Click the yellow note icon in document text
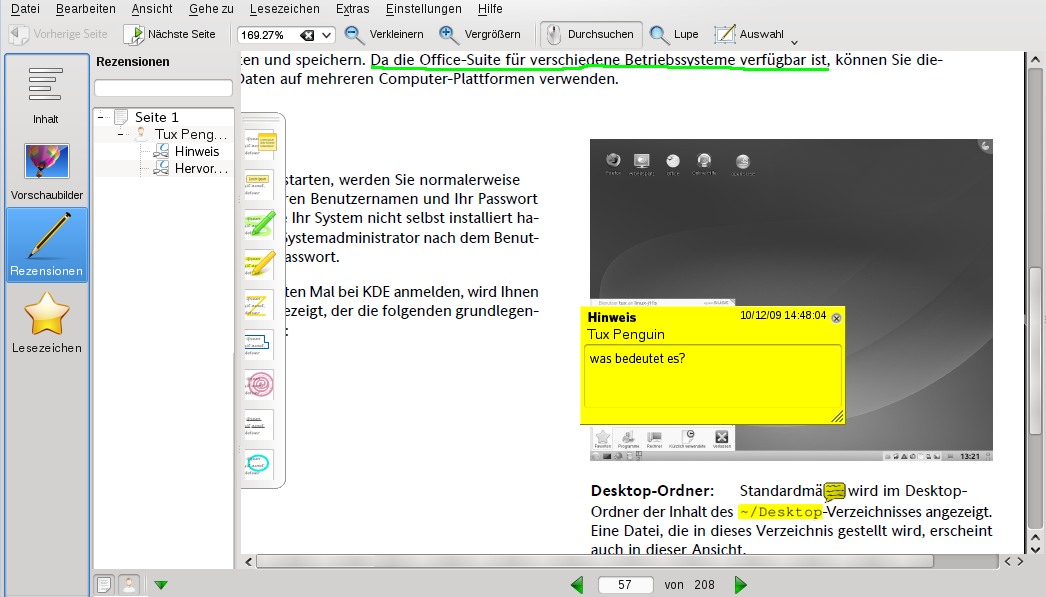Viewport: 1046px width, 597px height. (x=834, y=492)
